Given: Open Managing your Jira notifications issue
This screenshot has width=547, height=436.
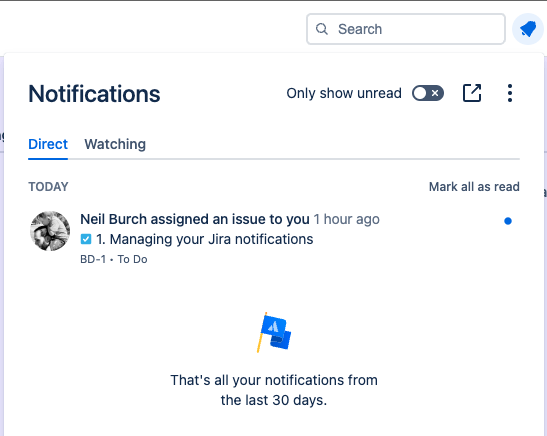Looking at the screenshot, I should [x=204, y=239].
